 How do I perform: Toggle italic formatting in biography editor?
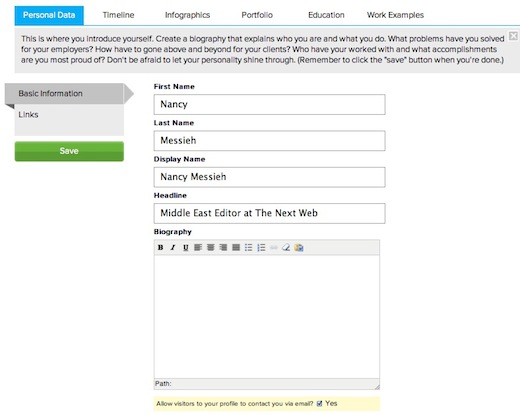[x=173, y=247]
